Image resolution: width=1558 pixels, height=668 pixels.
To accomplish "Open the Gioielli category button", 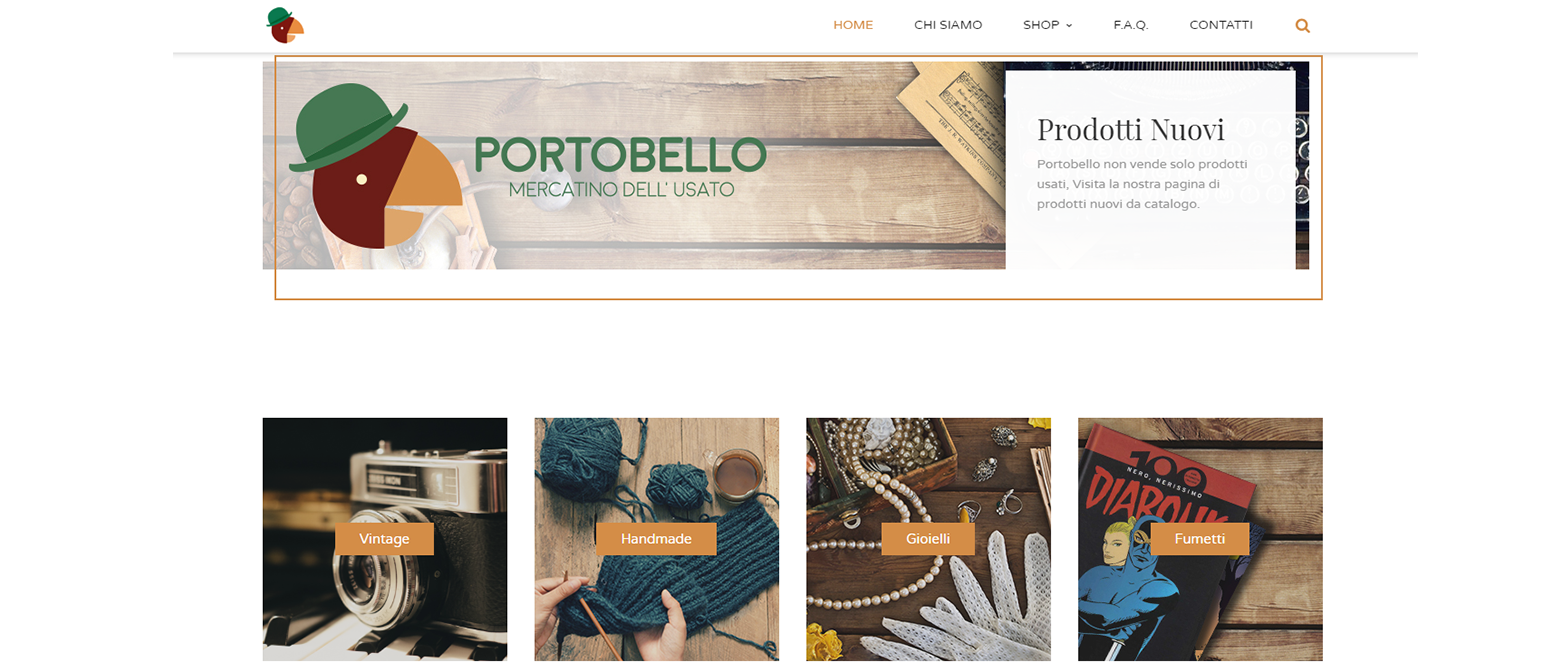I will coord(928,539).
